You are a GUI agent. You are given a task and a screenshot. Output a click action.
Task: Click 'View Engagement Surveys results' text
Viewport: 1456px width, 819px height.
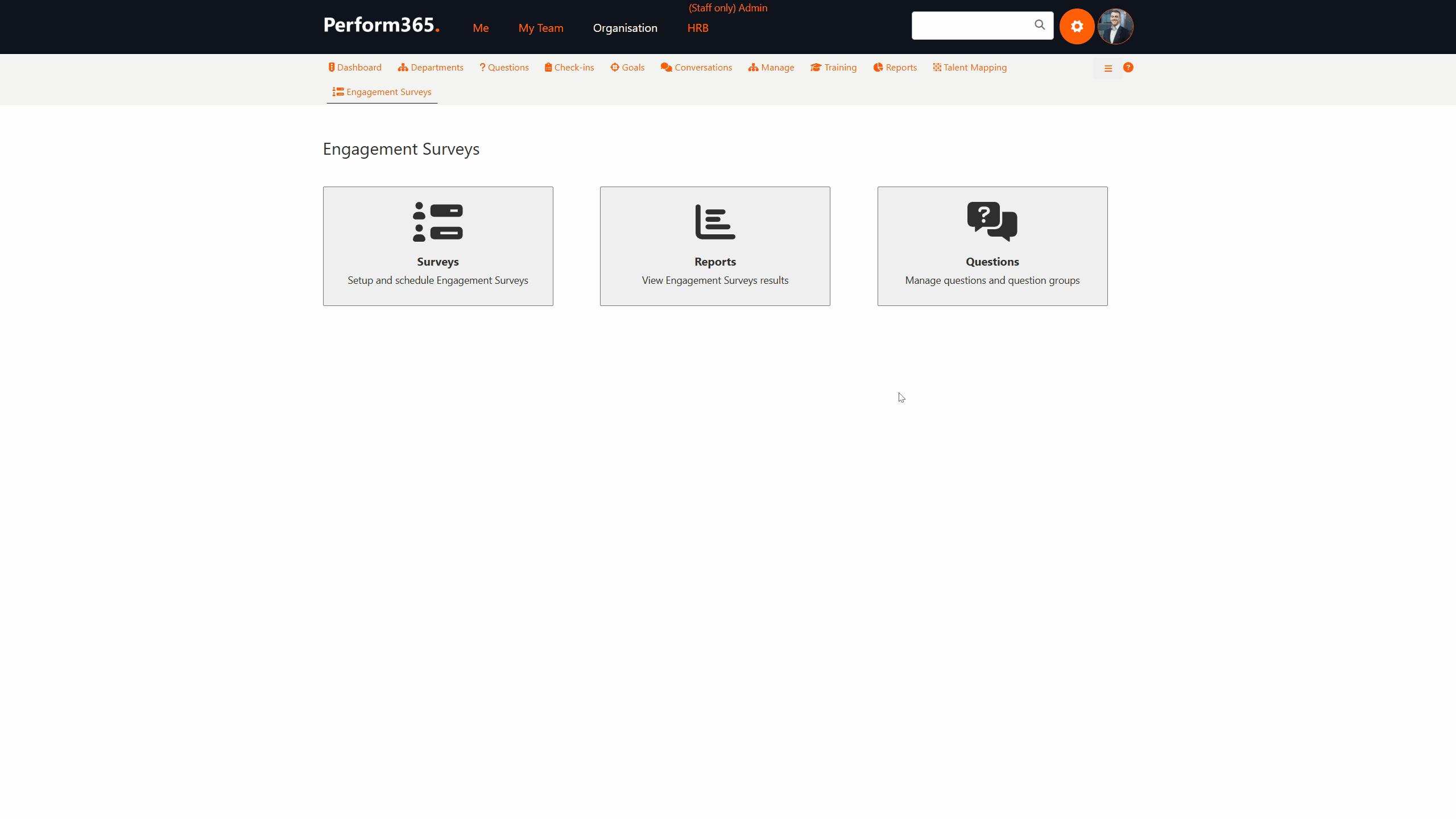[715, 280]
